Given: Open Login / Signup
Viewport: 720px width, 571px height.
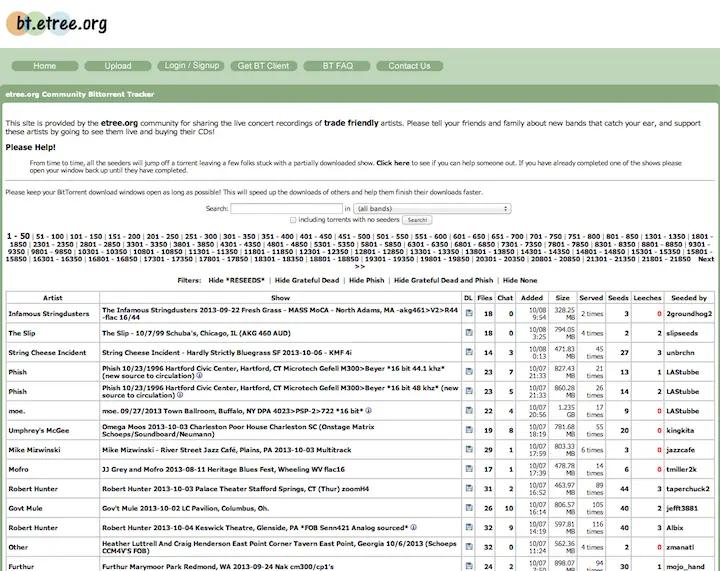Looking at the screenshot, I should (191, 66).
